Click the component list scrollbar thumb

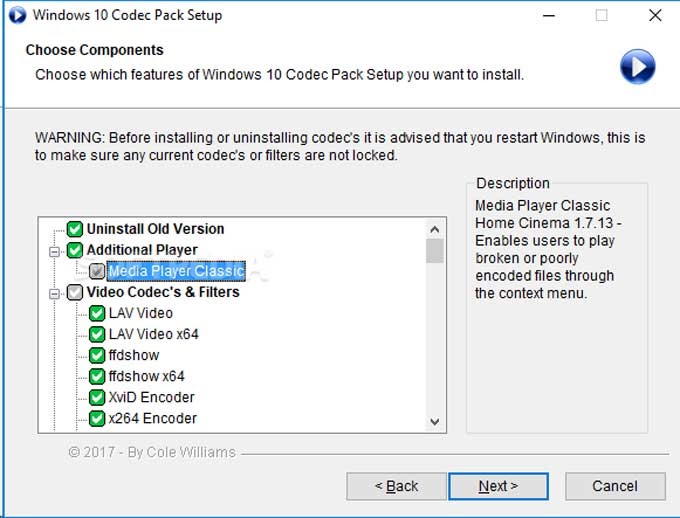pos(435,251)
